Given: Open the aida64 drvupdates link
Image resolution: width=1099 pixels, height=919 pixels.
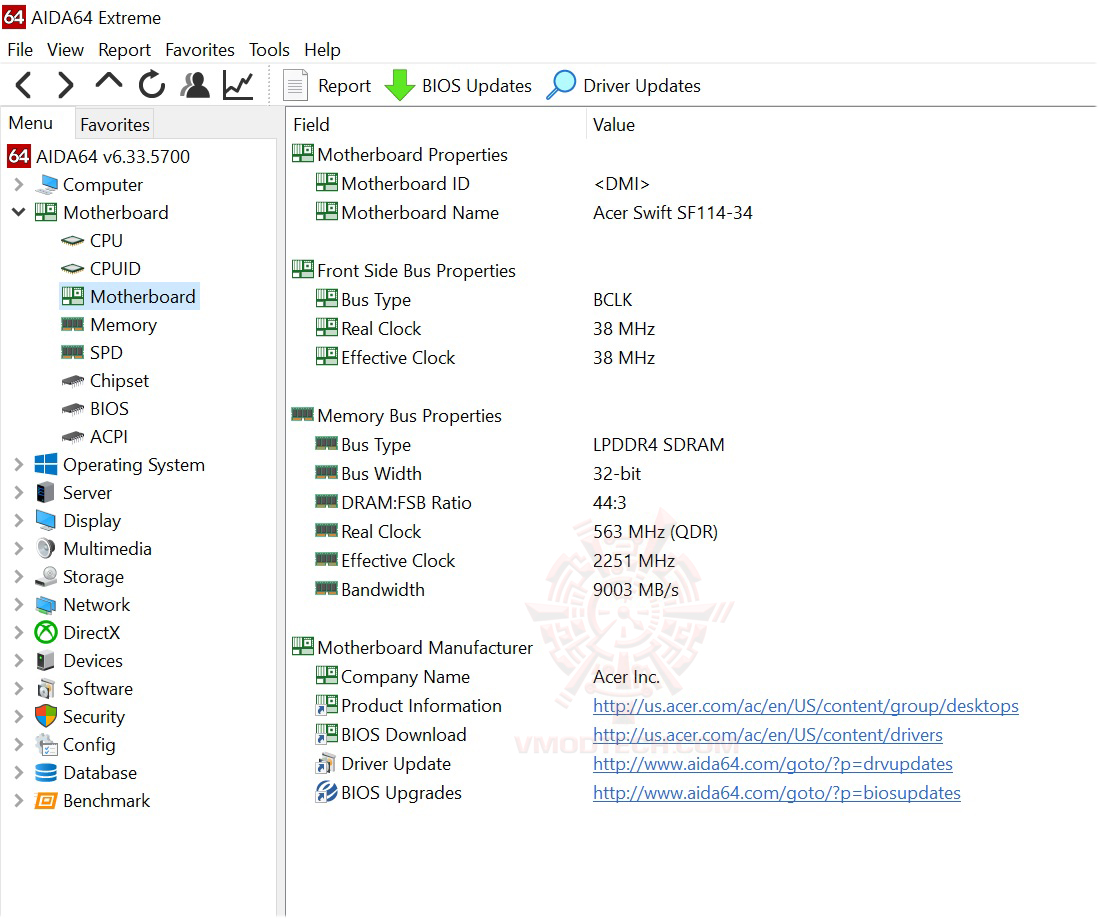Looking at the screenshot, I should [772, 764].
